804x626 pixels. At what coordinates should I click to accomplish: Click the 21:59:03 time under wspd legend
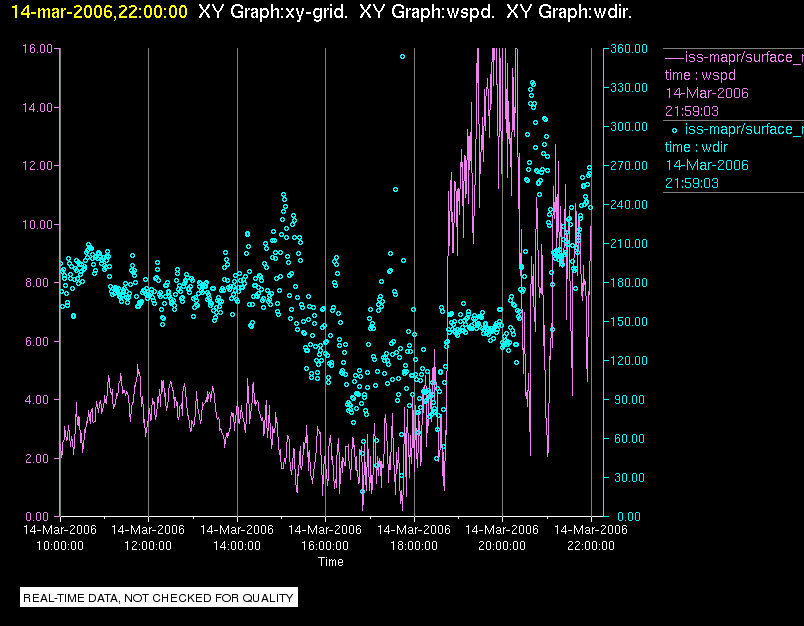pyautogui.click(x=692, y=111)
